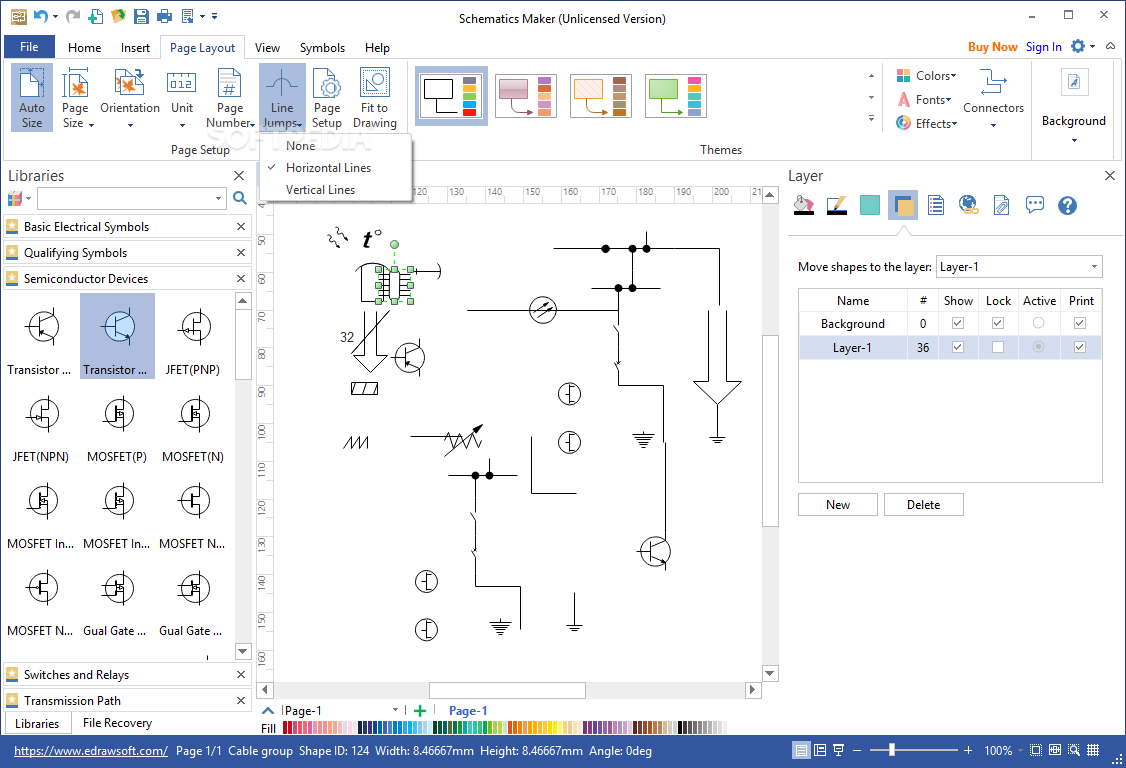This screenshot has height=768, width=1126.
Task: Select the first black-white theme thumbnail
Action: (451, 96)
